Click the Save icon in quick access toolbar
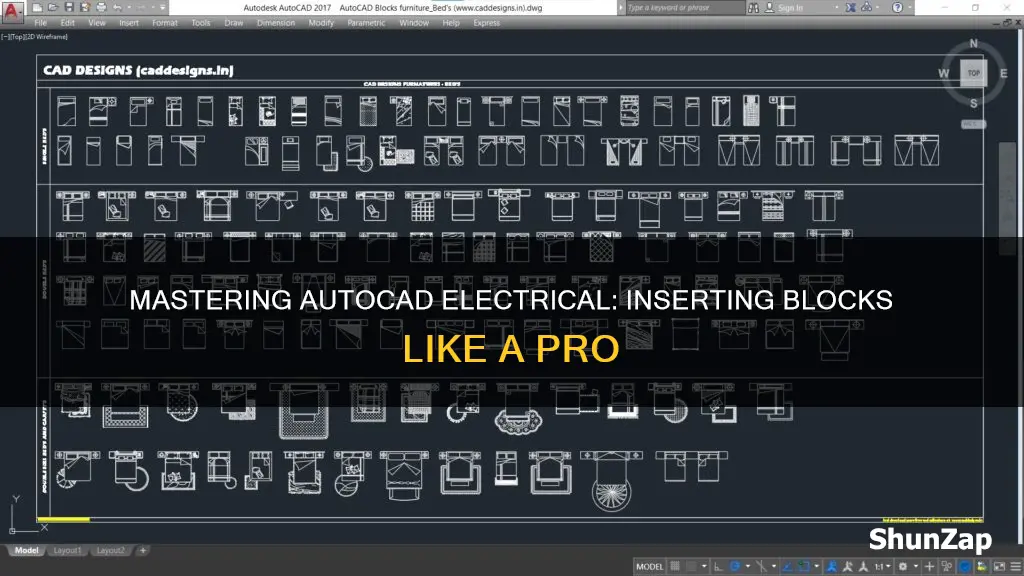Viewport: 1024px width, 576px height. (x=69, y=8)
